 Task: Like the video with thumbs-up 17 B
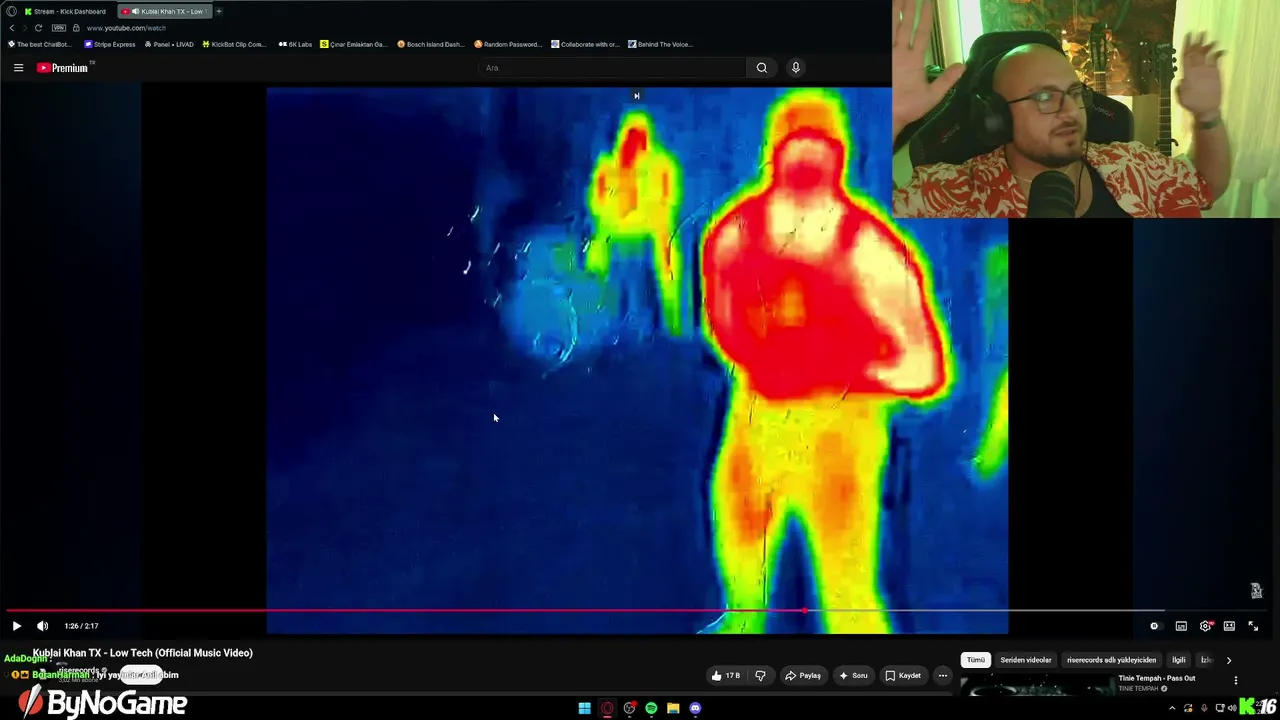click(x=725, y=676)
